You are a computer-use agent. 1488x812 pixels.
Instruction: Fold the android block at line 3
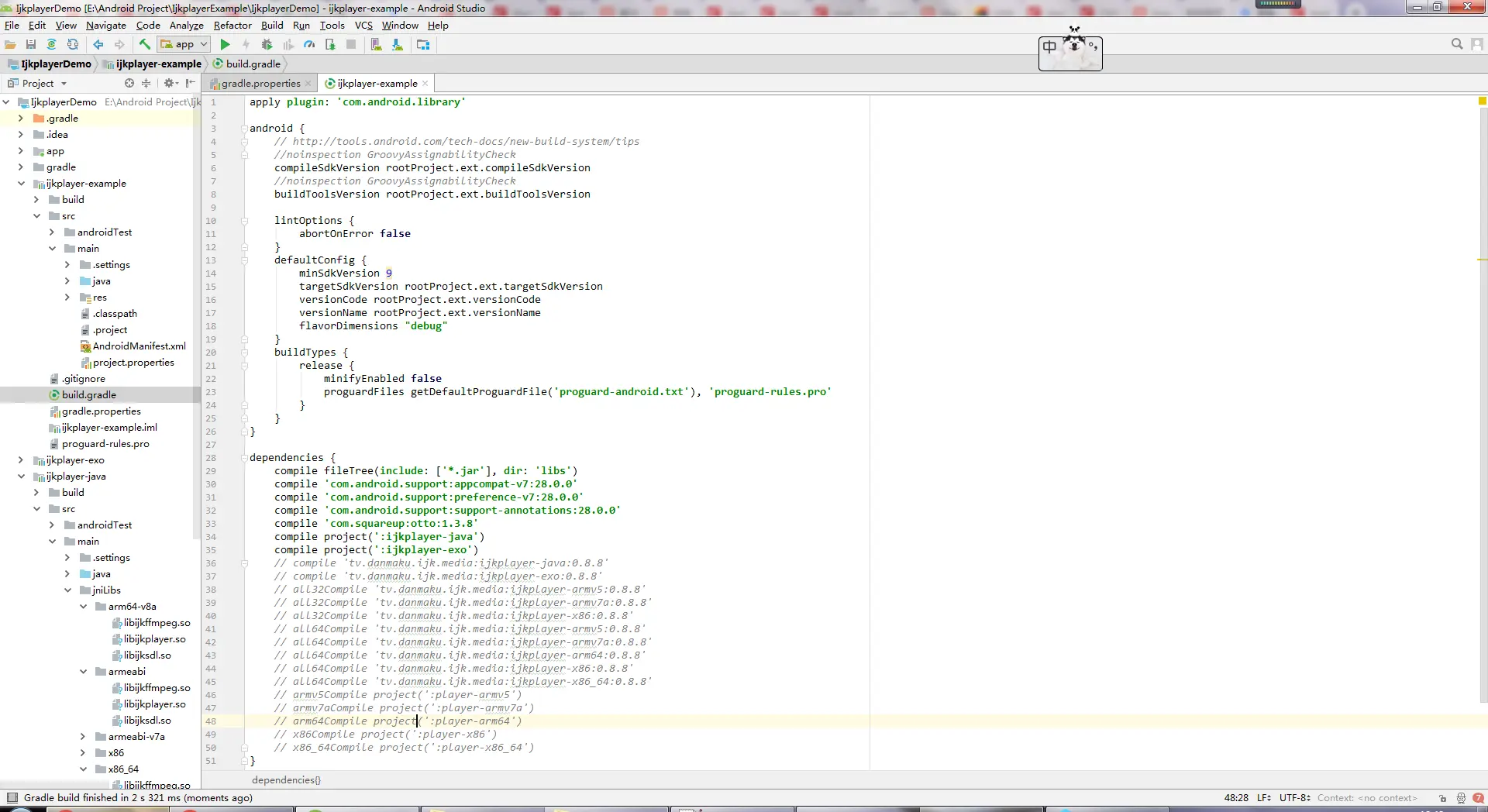pyautogui.click(x=244, y=129)
